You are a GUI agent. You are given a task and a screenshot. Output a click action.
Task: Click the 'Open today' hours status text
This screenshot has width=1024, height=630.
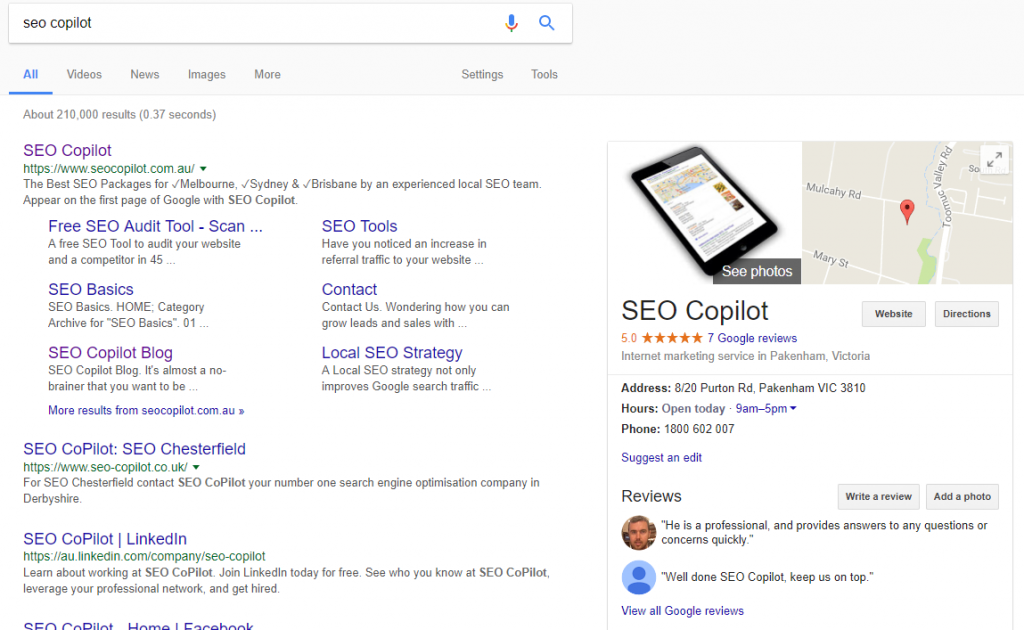694,409
